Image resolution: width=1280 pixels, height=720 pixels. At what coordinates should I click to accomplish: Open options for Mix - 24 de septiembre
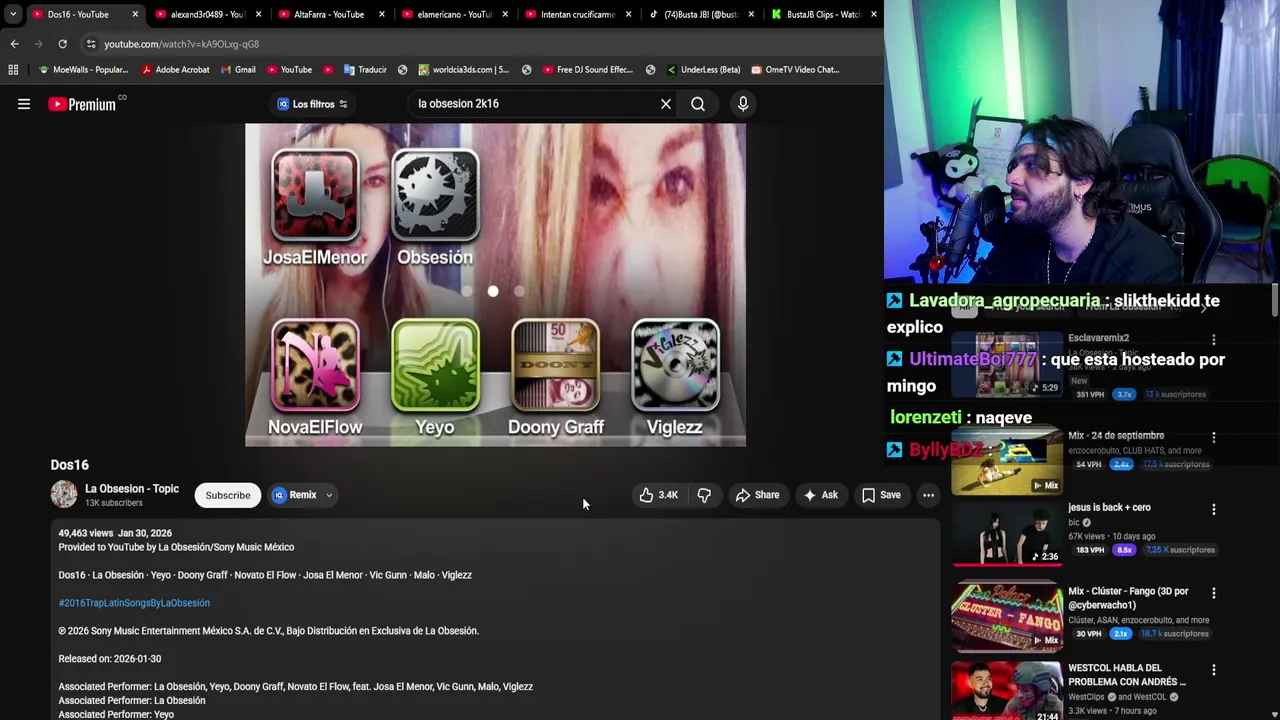point(1213,437)
